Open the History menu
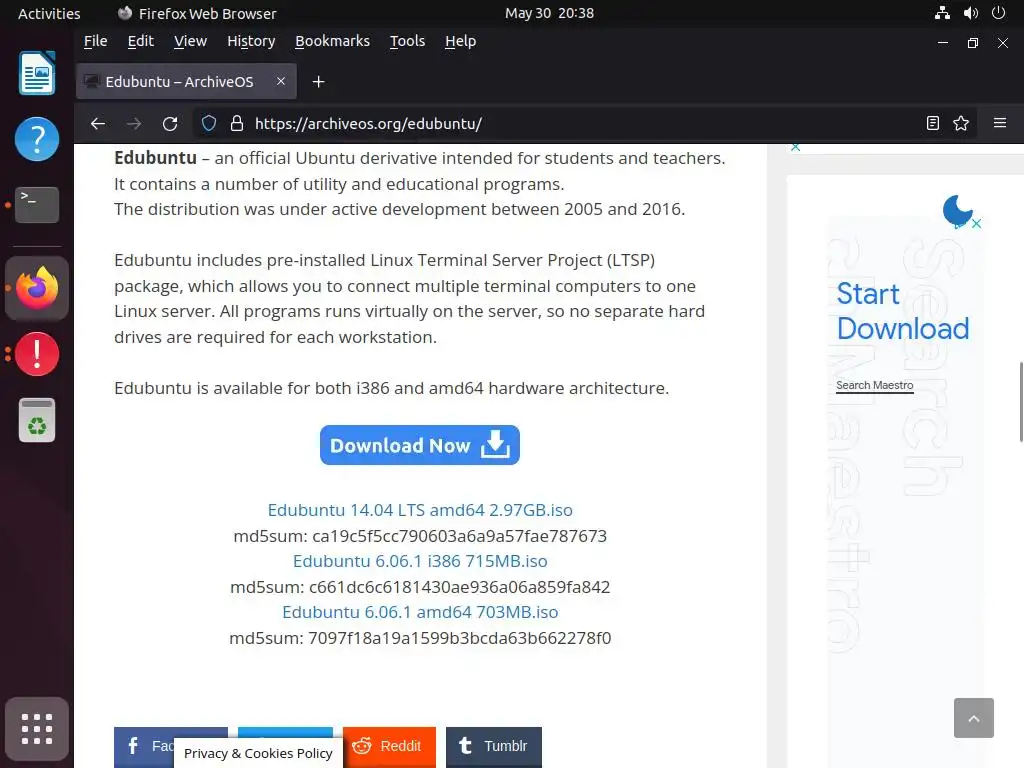This screenshot has height=768, width=1024. point(251,41)
